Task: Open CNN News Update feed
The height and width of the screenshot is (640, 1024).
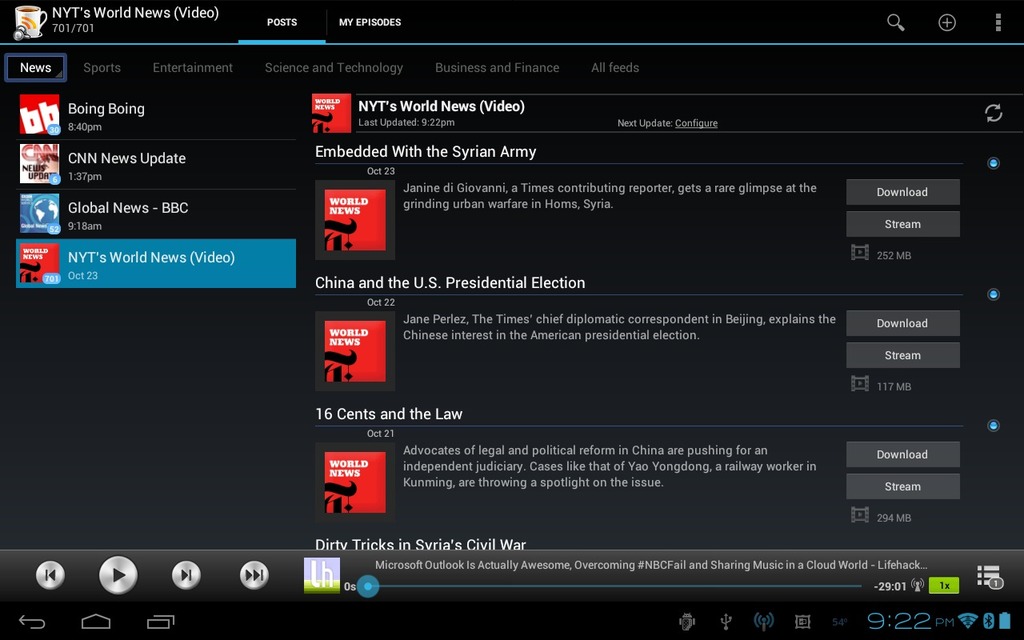Action: 156,164
